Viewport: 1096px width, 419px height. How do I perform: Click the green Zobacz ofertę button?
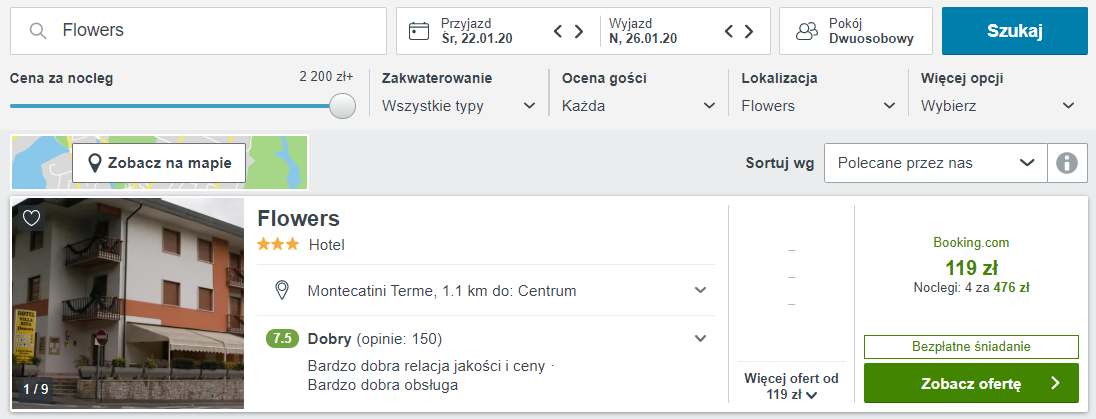[971, 383]
